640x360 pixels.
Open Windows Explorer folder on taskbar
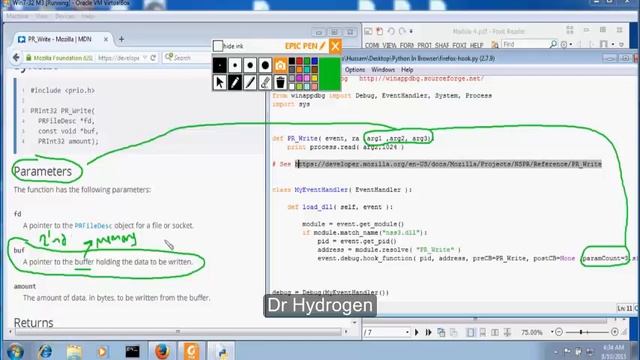tap(74, 351)
